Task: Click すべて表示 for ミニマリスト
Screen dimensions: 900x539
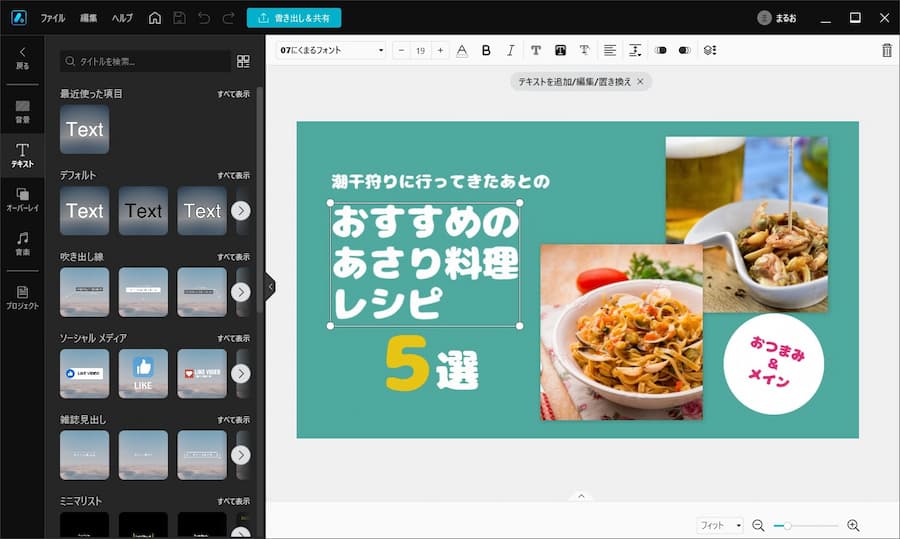Action: click(234, 501)
